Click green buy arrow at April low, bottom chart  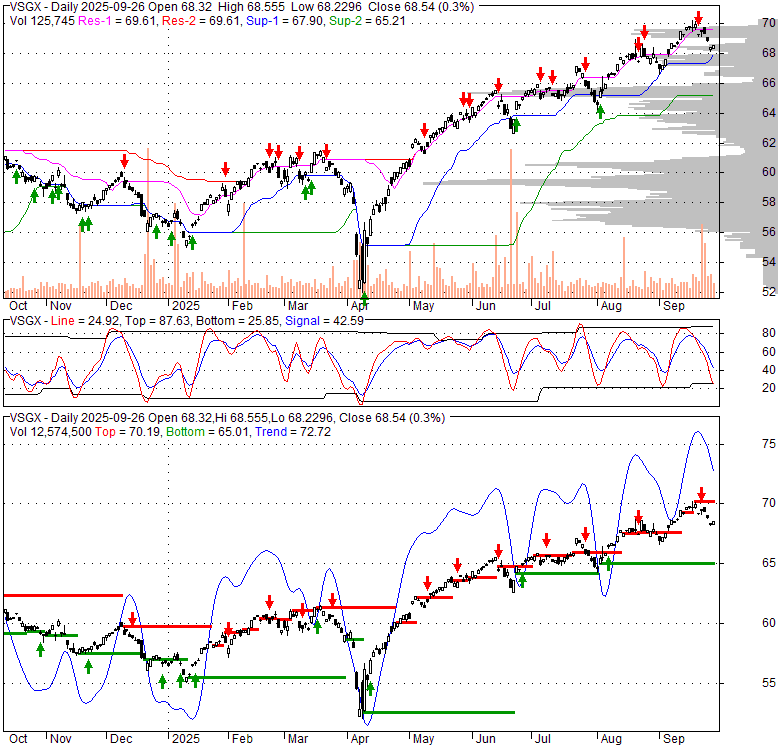pyautogui.click(x=370, y=689)
